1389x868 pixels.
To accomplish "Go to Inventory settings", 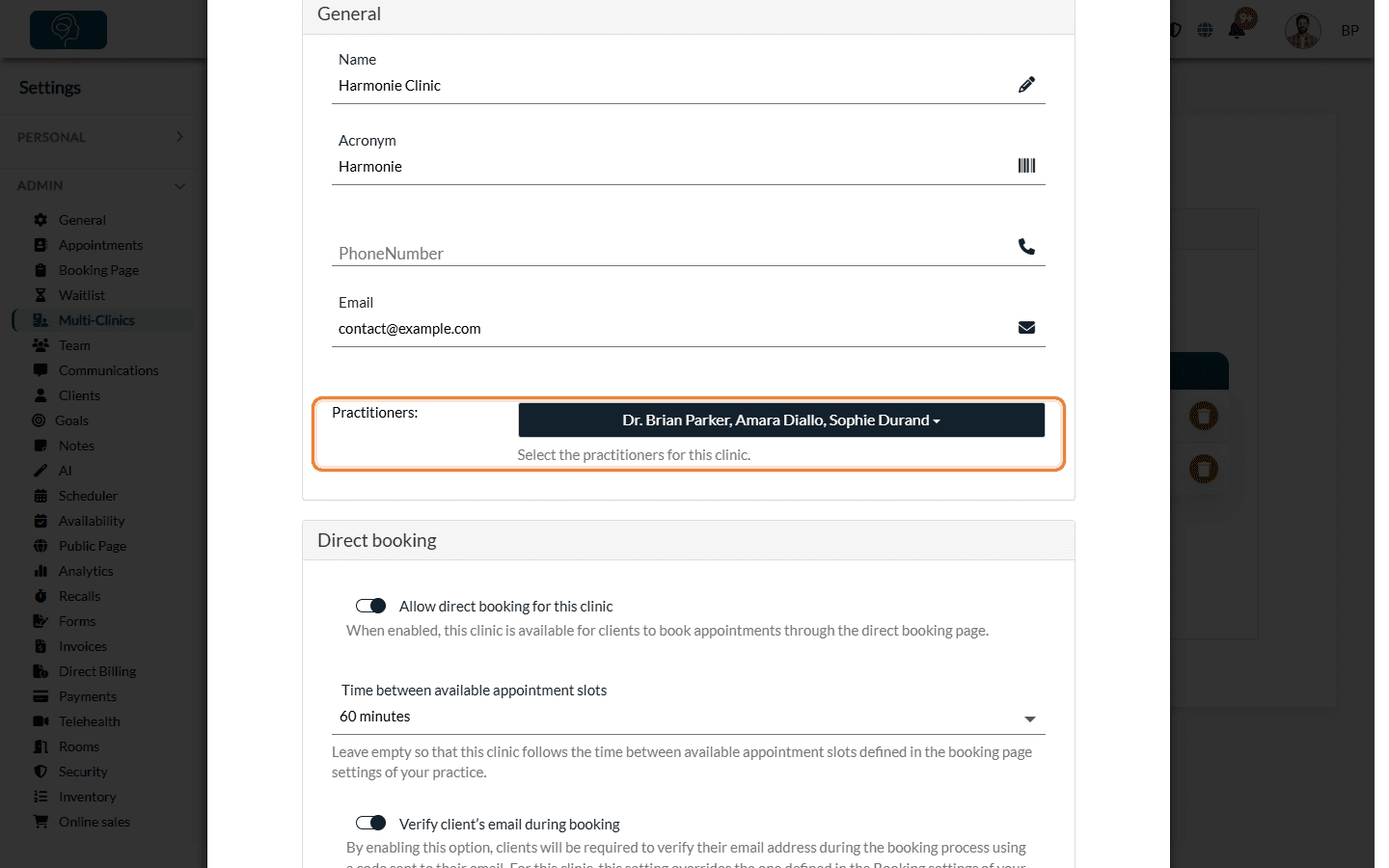I will (87, 797).
